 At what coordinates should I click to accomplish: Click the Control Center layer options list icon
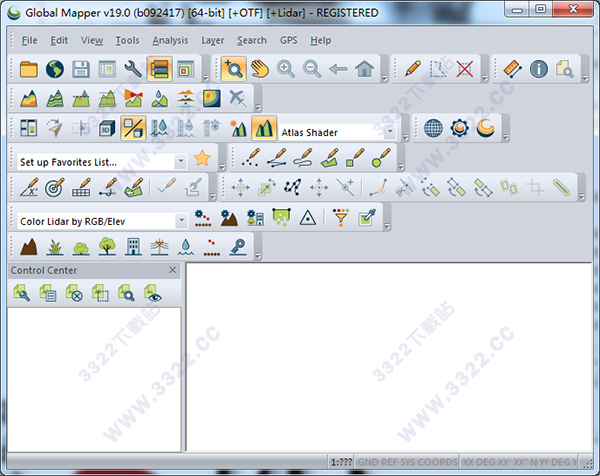point(48,293)
